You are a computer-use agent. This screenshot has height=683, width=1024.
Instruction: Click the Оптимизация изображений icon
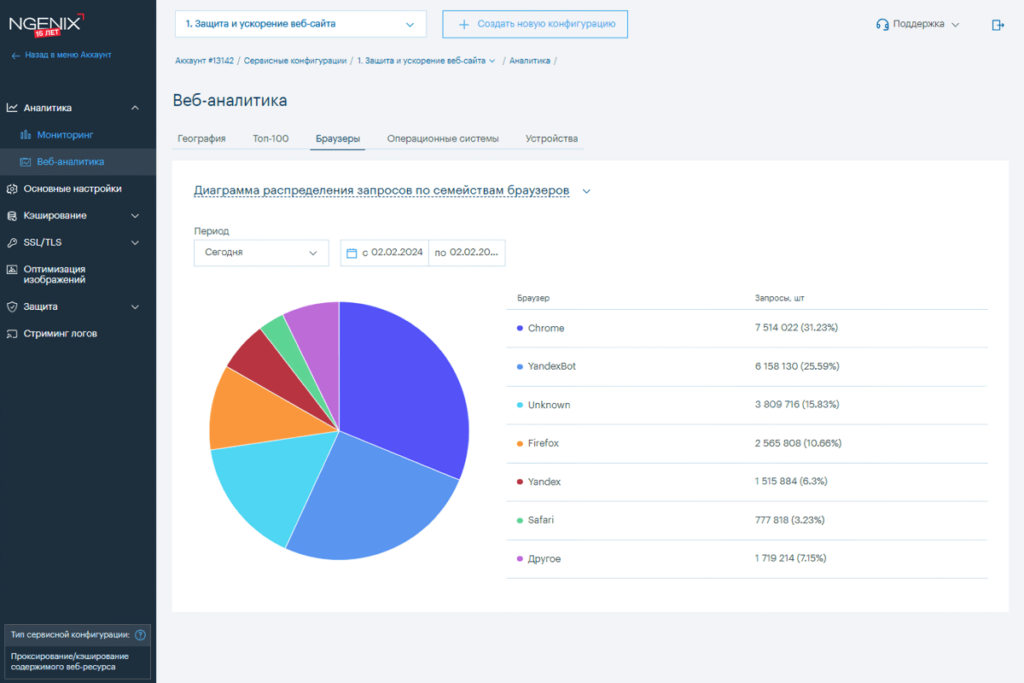pos(12,269)
